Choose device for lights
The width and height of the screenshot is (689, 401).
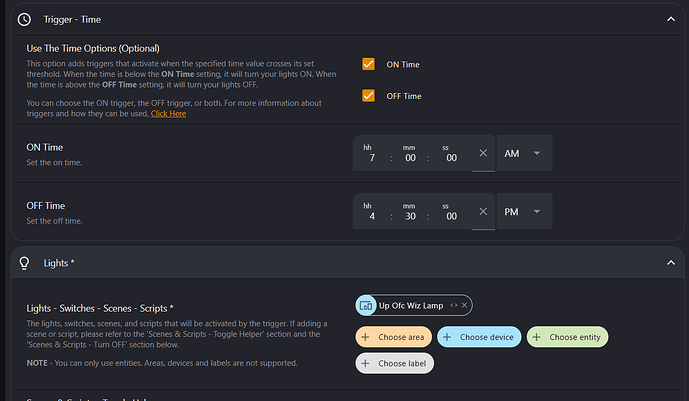pos(479,337)
